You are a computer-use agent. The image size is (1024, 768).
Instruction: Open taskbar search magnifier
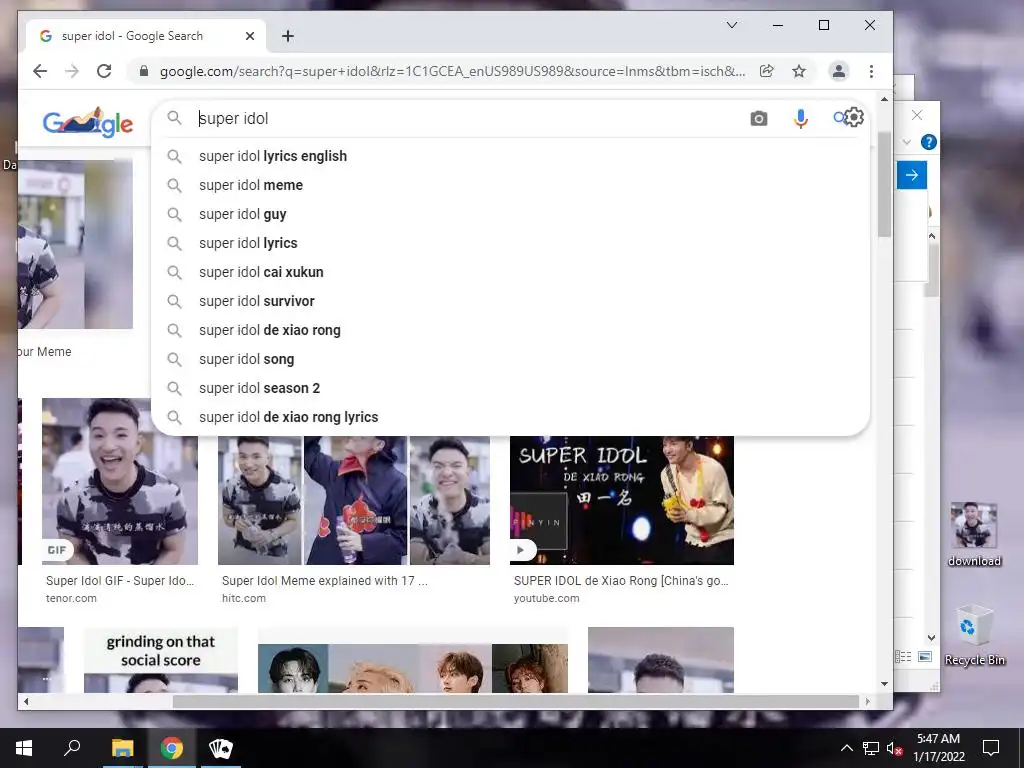point(72,748)
